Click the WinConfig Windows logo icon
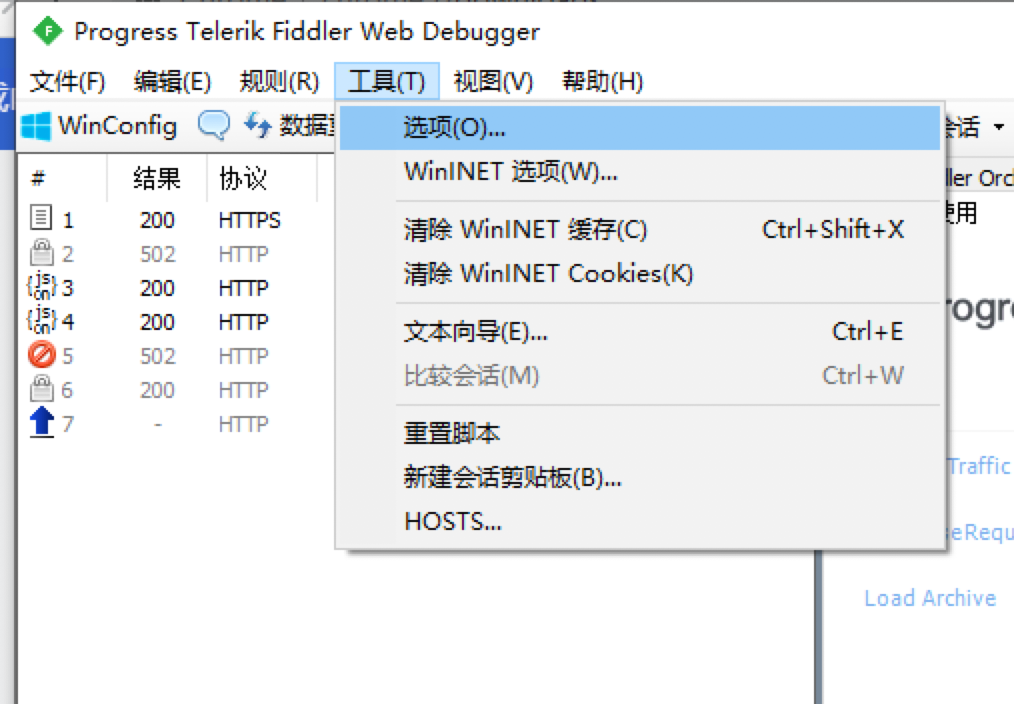The image size is (1014, 704). [36, 126]
